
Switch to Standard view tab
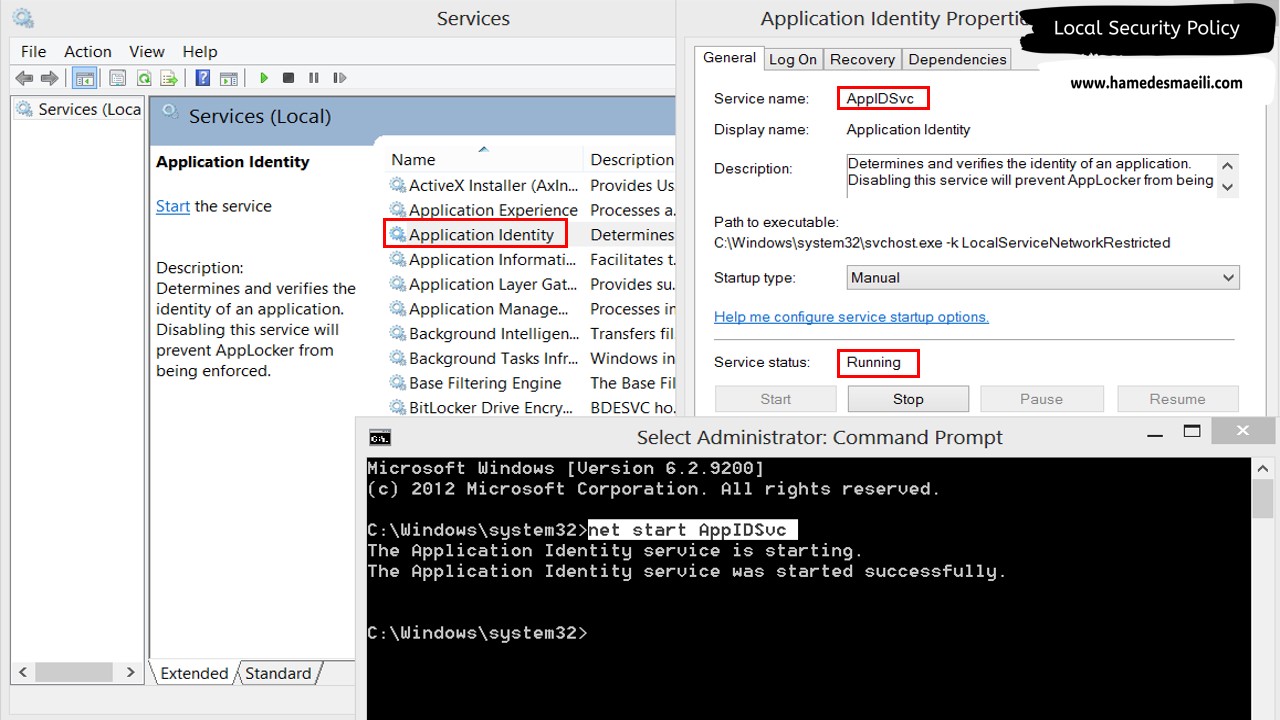[278, 673]
